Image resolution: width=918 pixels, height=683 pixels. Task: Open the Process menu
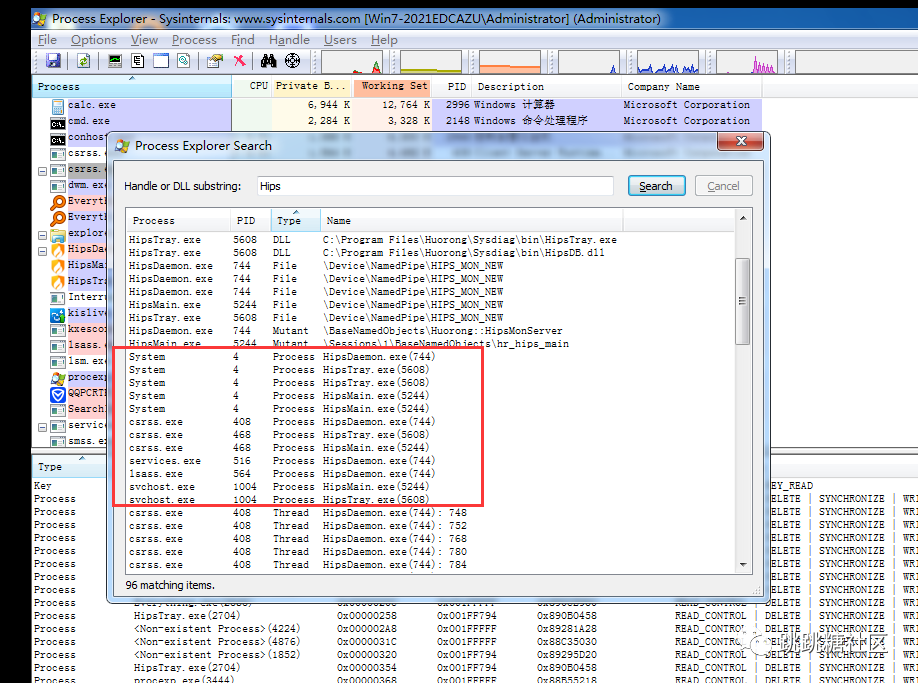pyautogui.click(x=194, y=40)
